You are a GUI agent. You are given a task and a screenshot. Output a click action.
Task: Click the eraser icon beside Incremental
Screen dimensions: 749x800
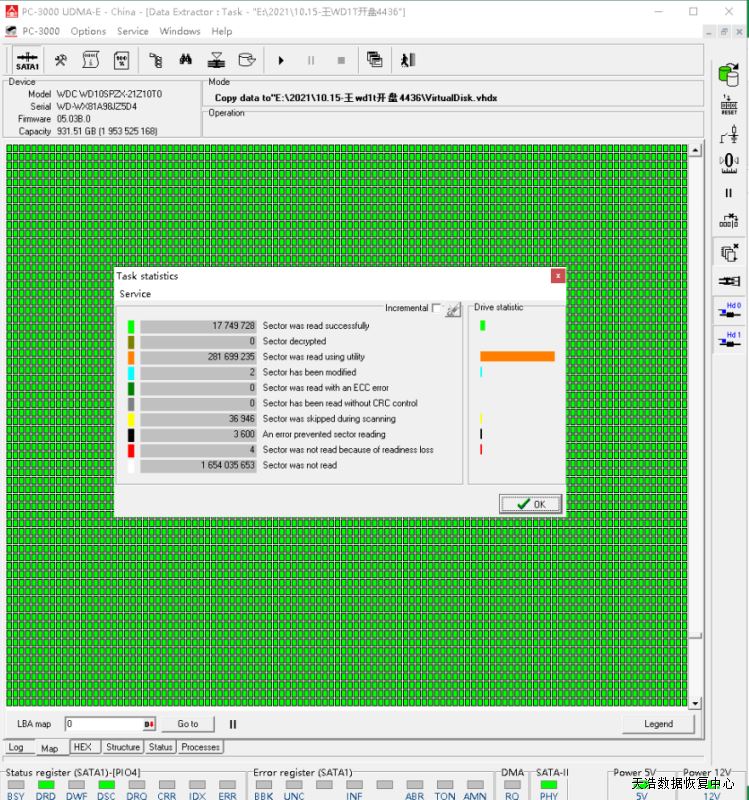453,310
